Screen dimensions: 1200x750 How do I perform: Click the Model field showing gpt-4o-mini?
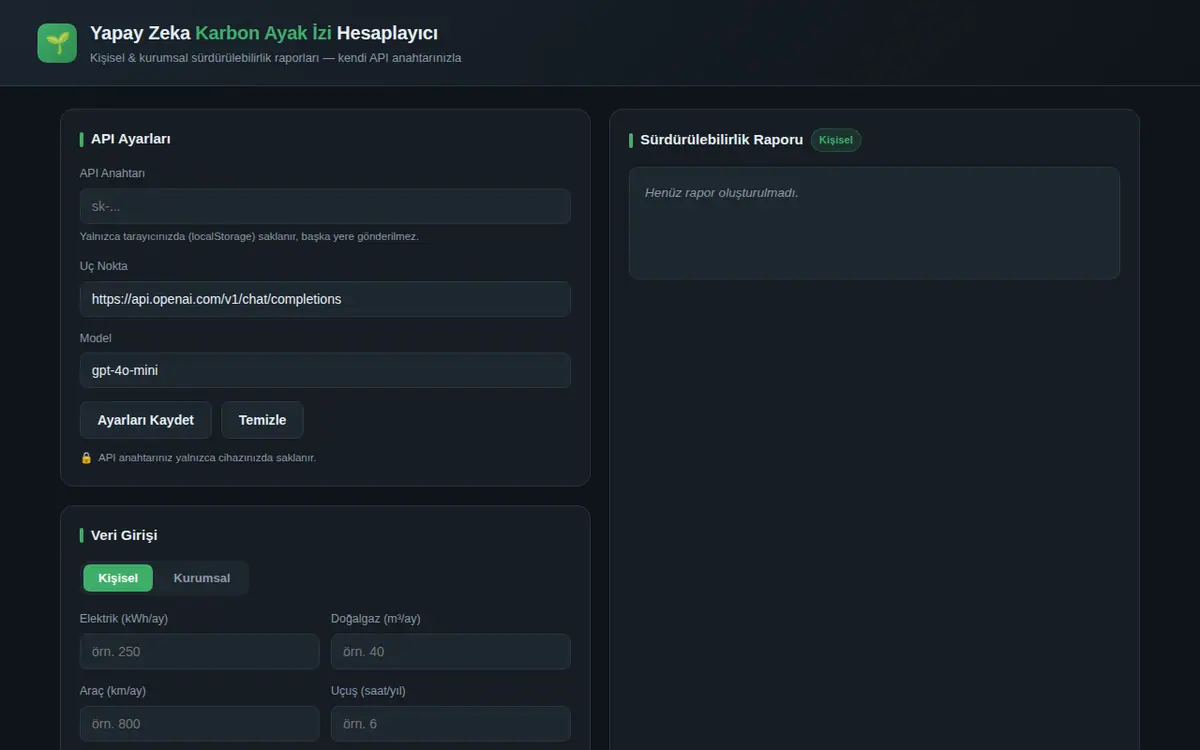325,370
